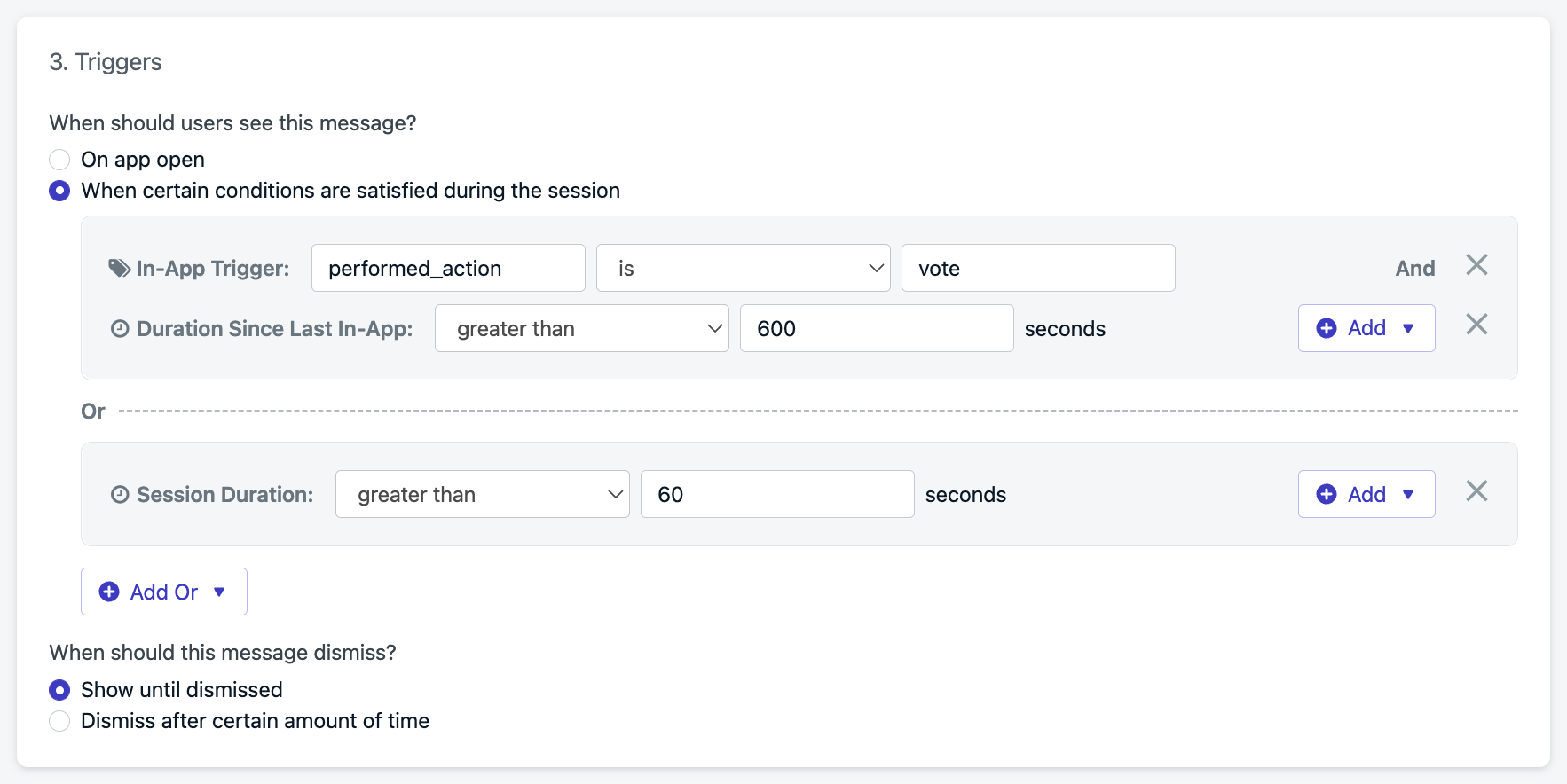Screen dimensions: 1567x784
Task: Select Show until dismissed option
Action: (x=59, y=690)
